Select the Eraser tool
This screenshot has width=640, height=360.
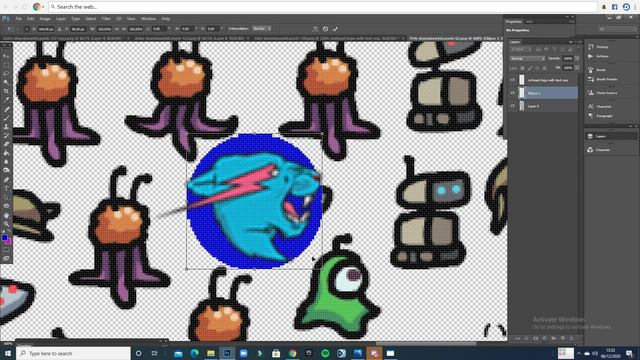tap(6, 144)
